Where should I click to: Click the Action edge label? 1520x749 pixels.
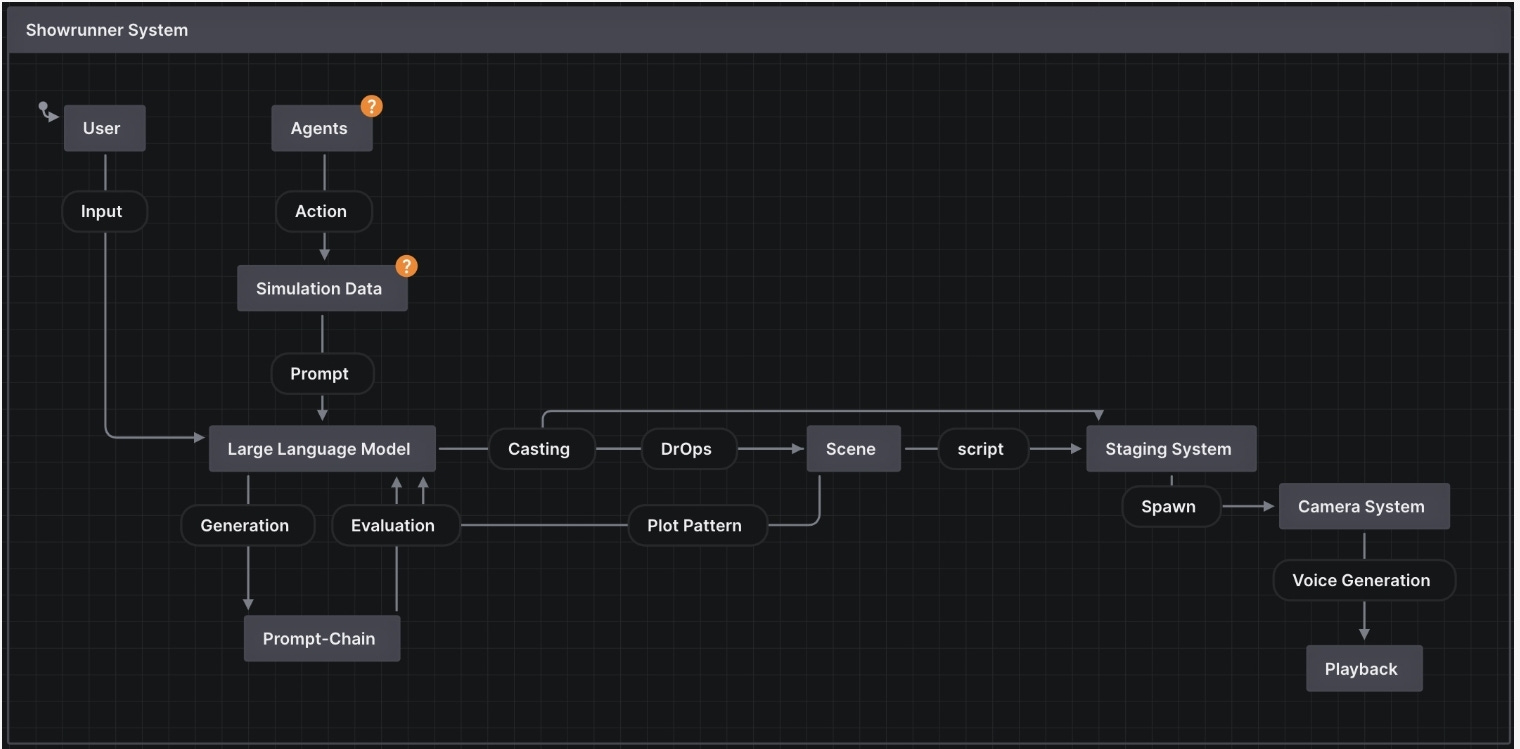pos(323,211)
